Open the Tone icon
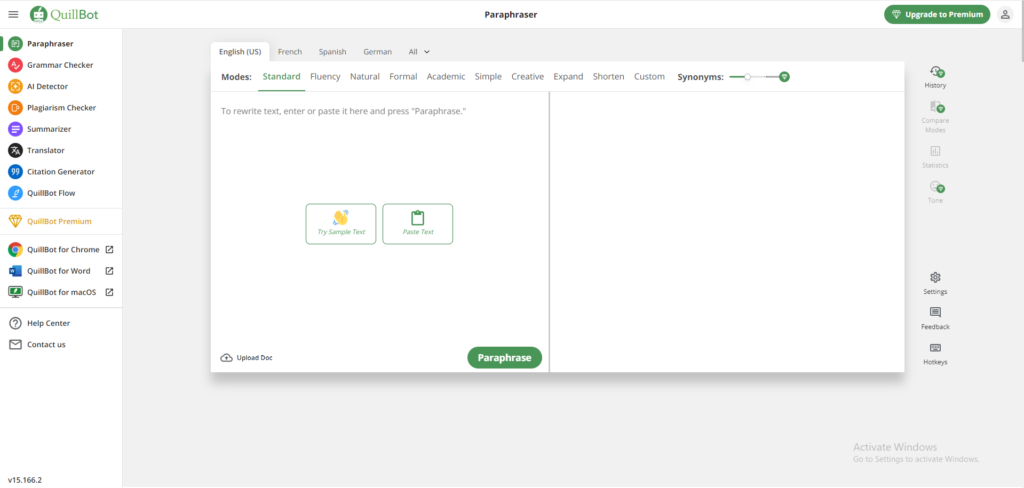The image size is (1024, 488). point(936,186)
